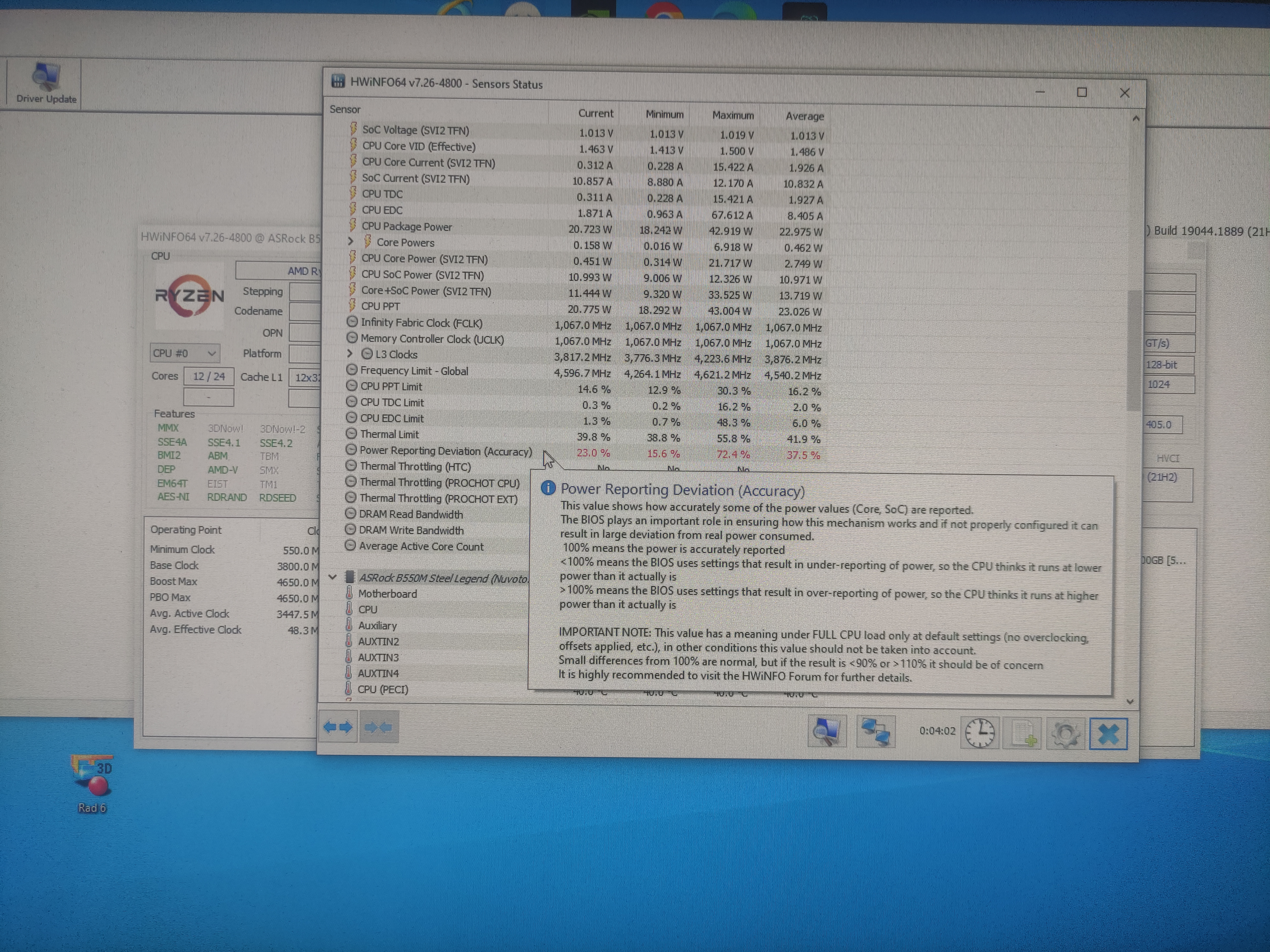
Task: Click the Ryzen logo in the summary window
Action: tap(190, 295)
